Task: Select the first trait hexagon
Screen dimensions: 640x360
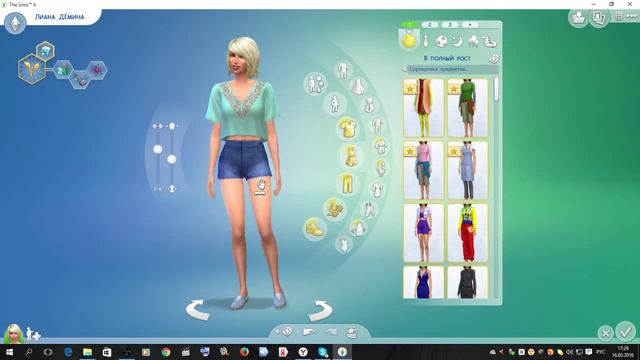Action: point(63,70)
